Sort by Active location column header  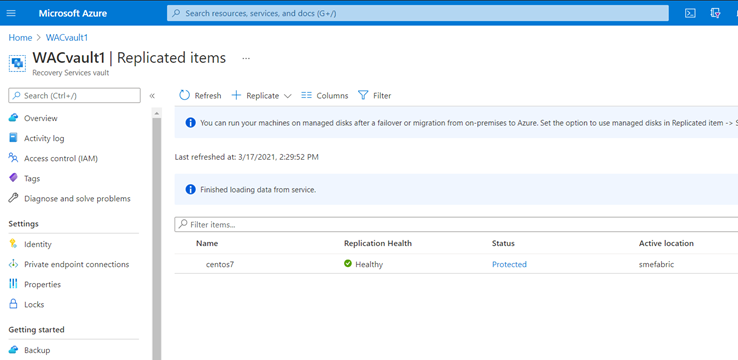(666, 243)
